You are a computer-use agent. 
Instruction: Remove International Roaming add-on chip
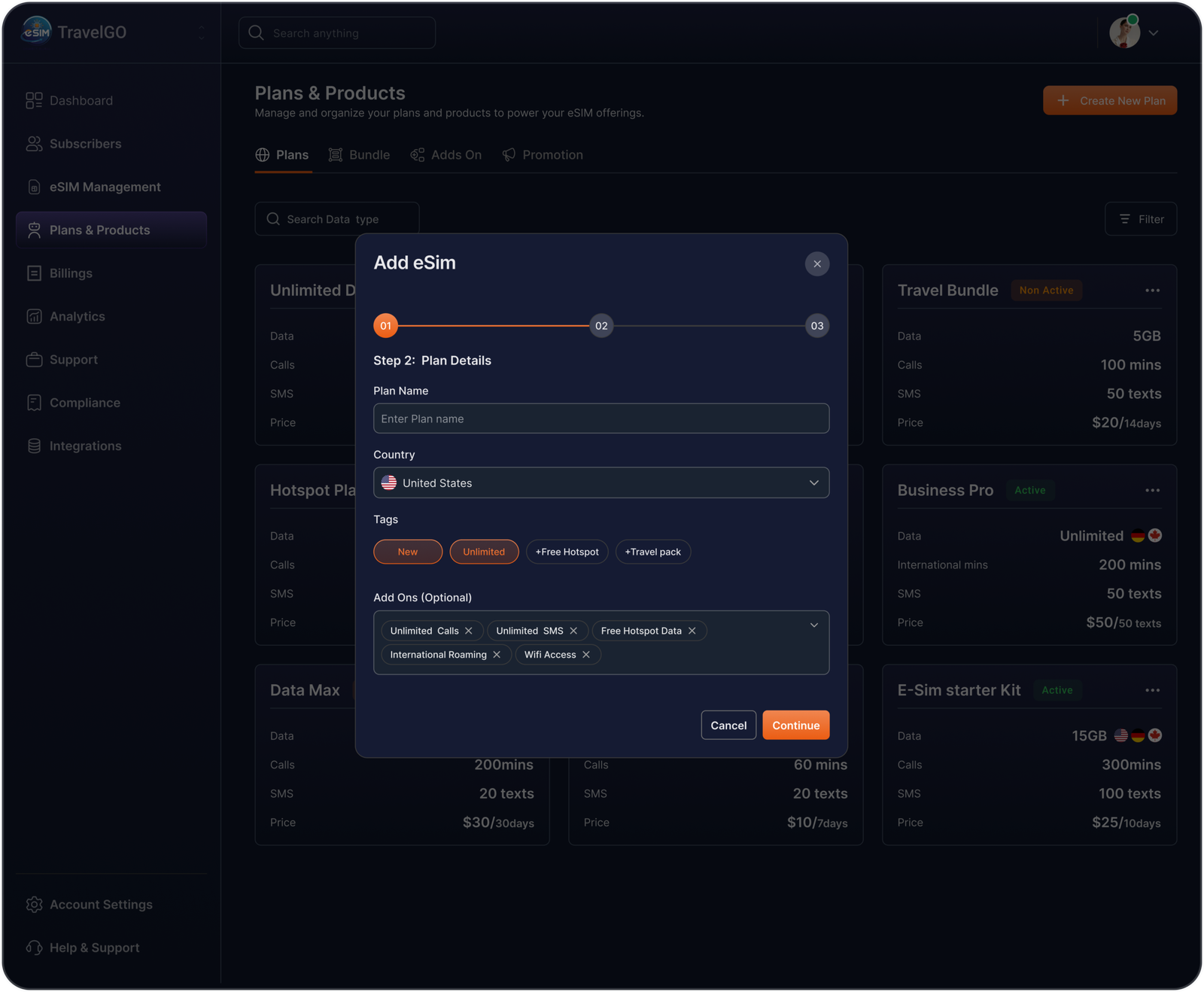(497, 655)
